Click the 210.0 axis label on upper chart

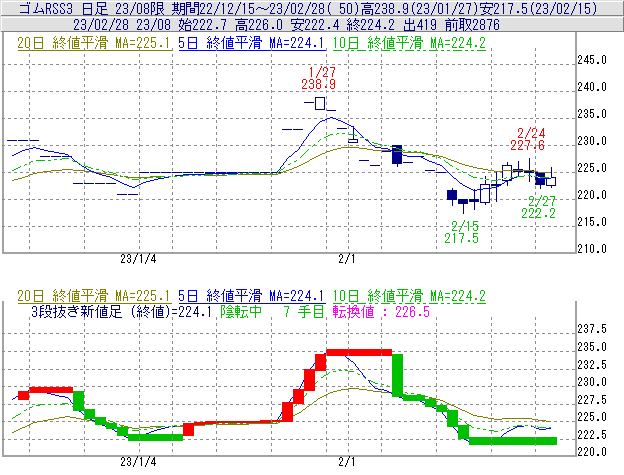pos(592,249)
